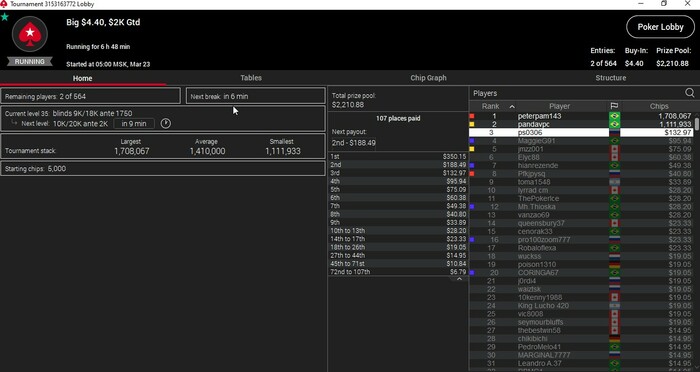
Task: Click the red color tag beside peterpam143
Action: [472, 116]
